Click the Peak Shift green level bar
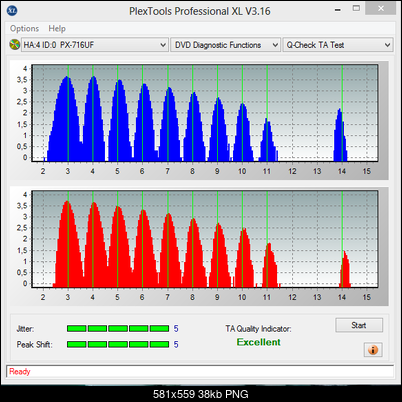This screenshot has height=402, width=402. pos(118,344)
